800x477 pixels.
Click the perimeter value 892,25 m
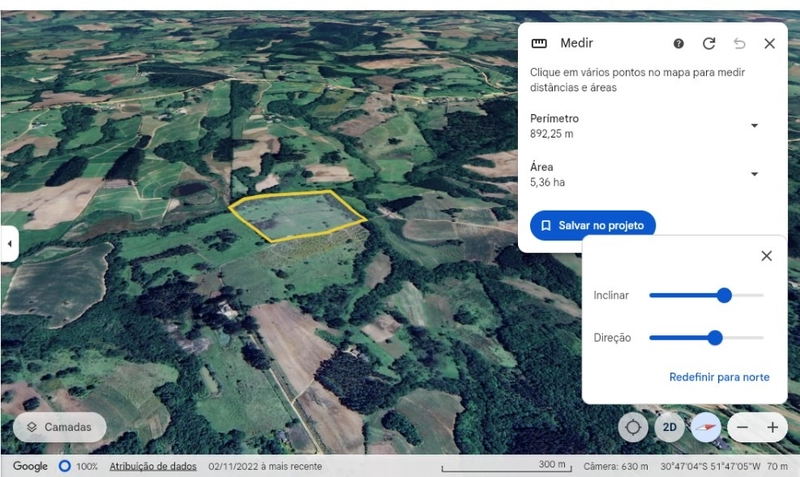tap(552, 134)
